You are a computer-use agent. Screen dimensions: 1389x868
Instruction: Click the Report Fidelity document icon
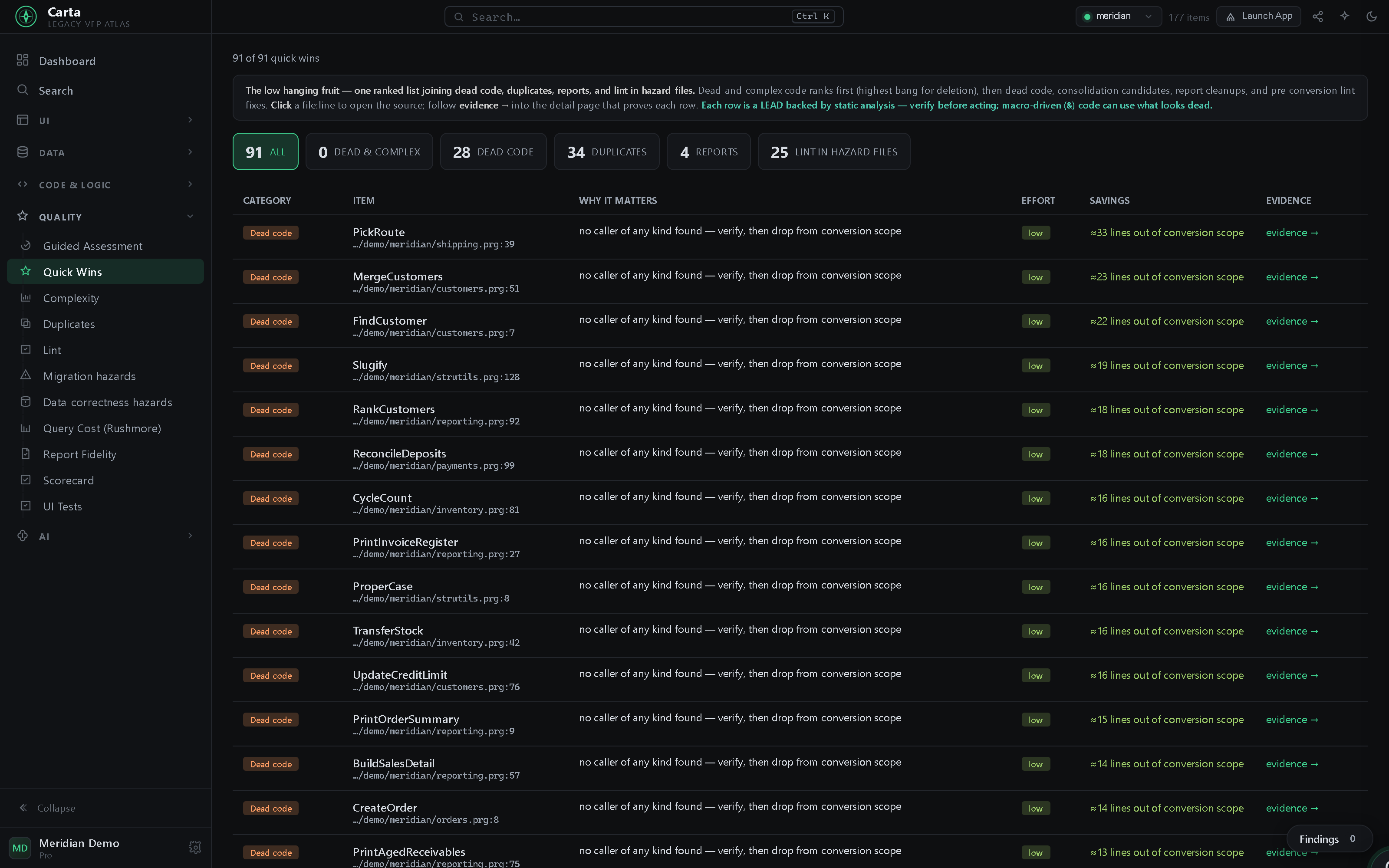(x=26, y=454)
